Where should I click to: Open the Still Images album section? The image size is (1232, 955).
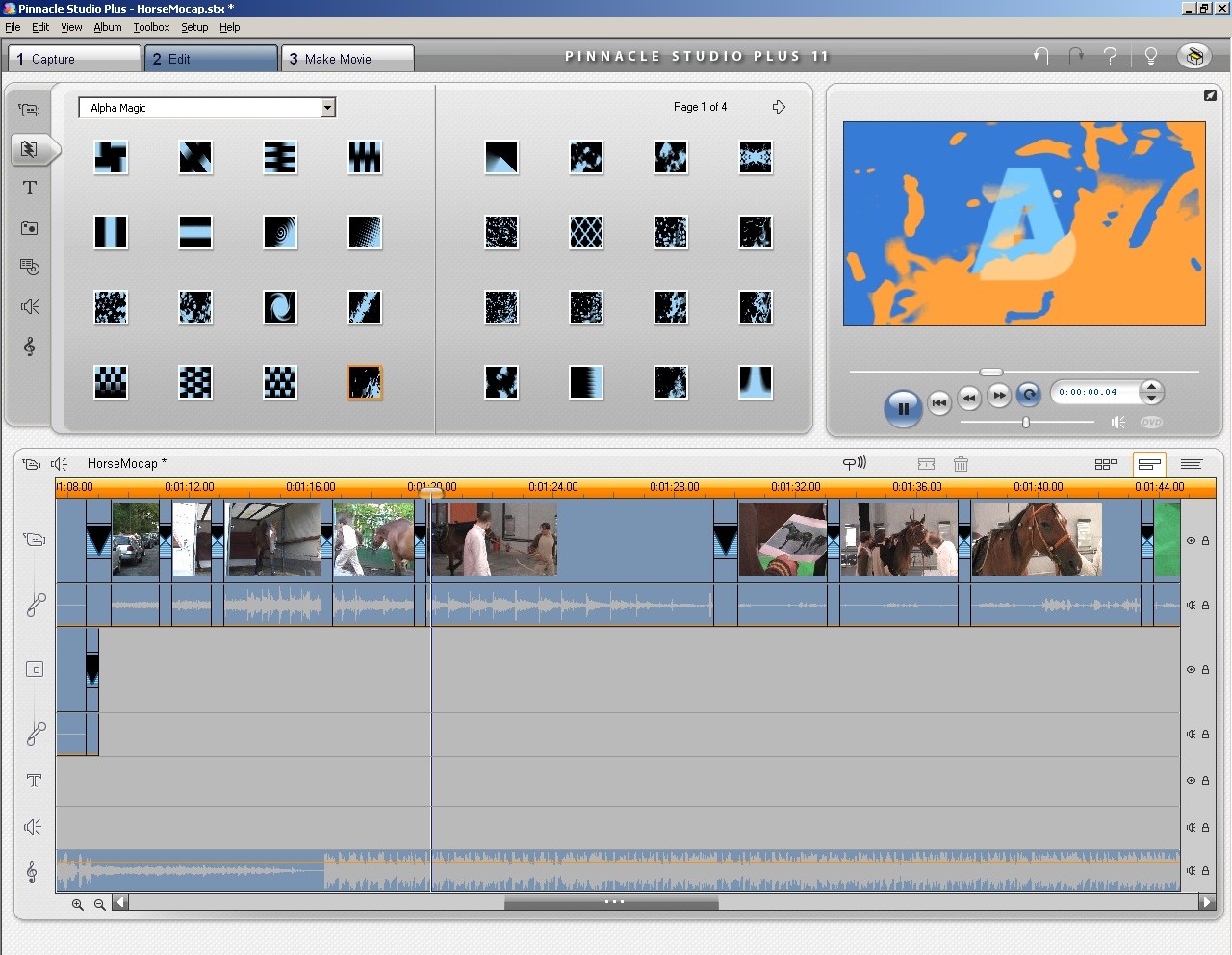tap(30, 228)
